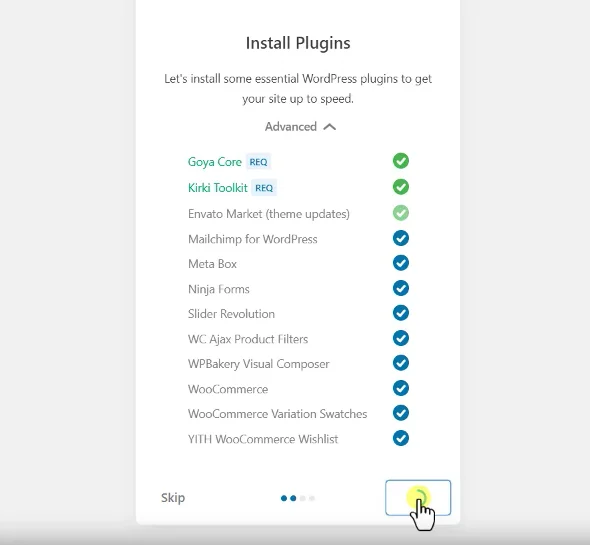Screen dimensions: 590x545
Task: Deselect the Ninja Forms checkbox
Action: [x=401, y=288]
